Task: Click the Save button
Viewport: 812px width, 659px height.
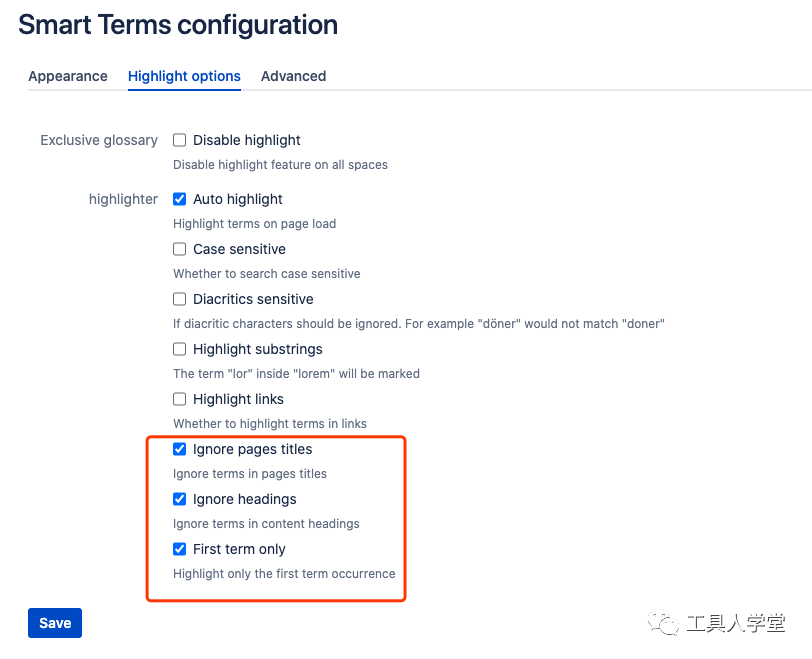Action: (x=55, y=623)
